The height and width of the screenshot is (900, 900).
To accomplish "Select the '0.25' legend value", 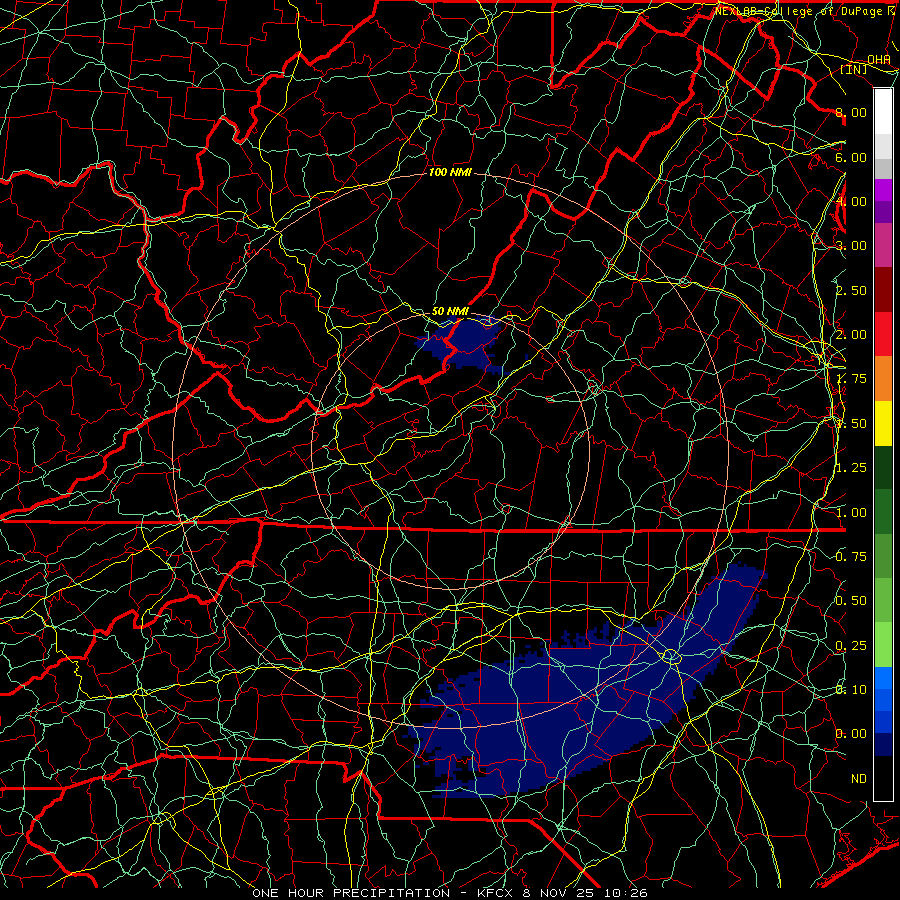I will pos(851,646).
